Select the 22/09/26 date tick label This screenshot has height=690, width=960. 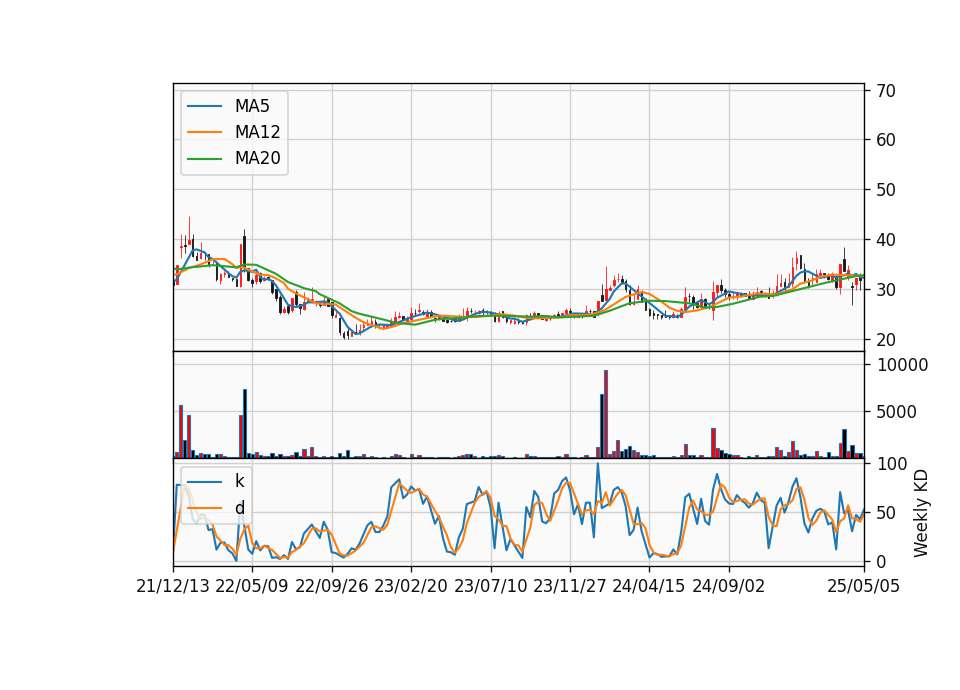click(332, 586)
